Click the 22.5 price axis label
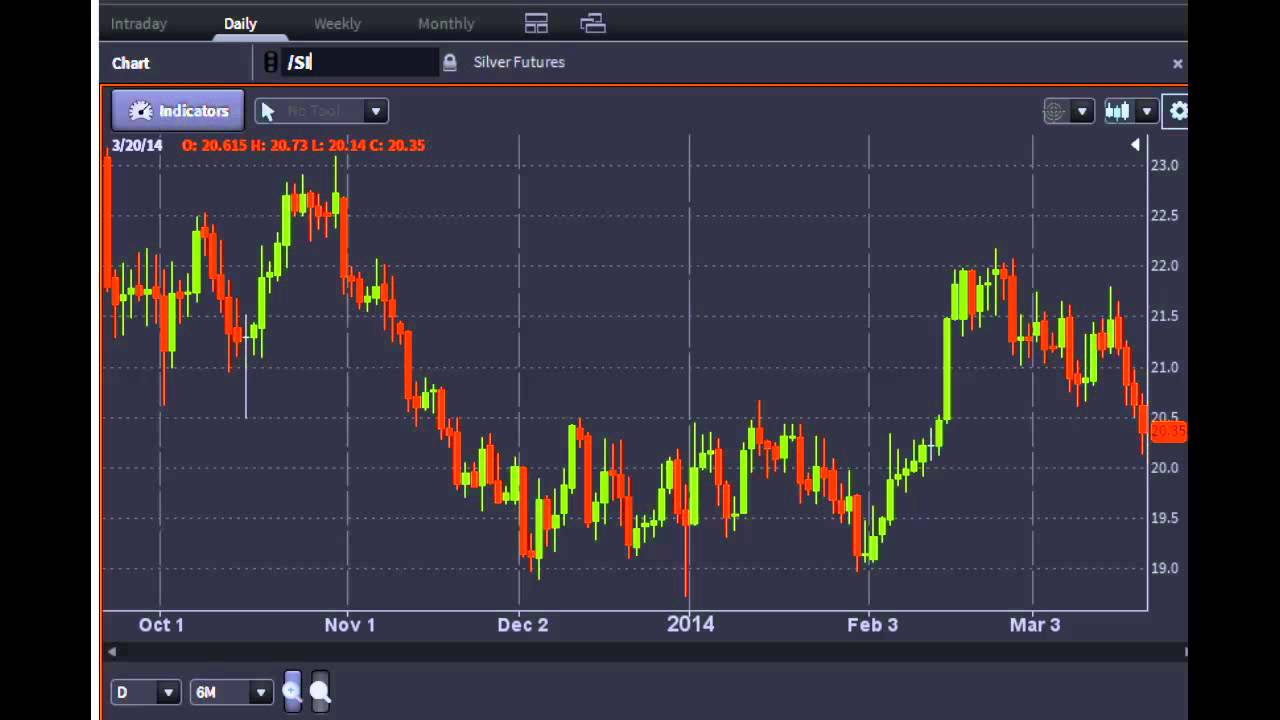This screenshot has height=720, width=1280. (x=1165, y=216)
